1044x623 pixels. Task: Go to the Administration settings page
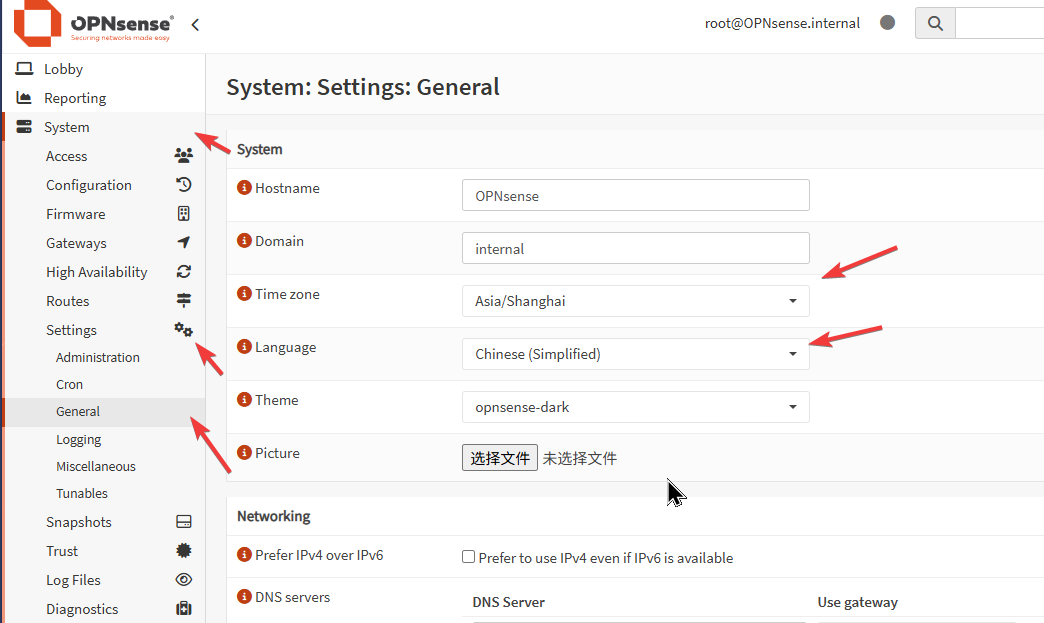98,357
